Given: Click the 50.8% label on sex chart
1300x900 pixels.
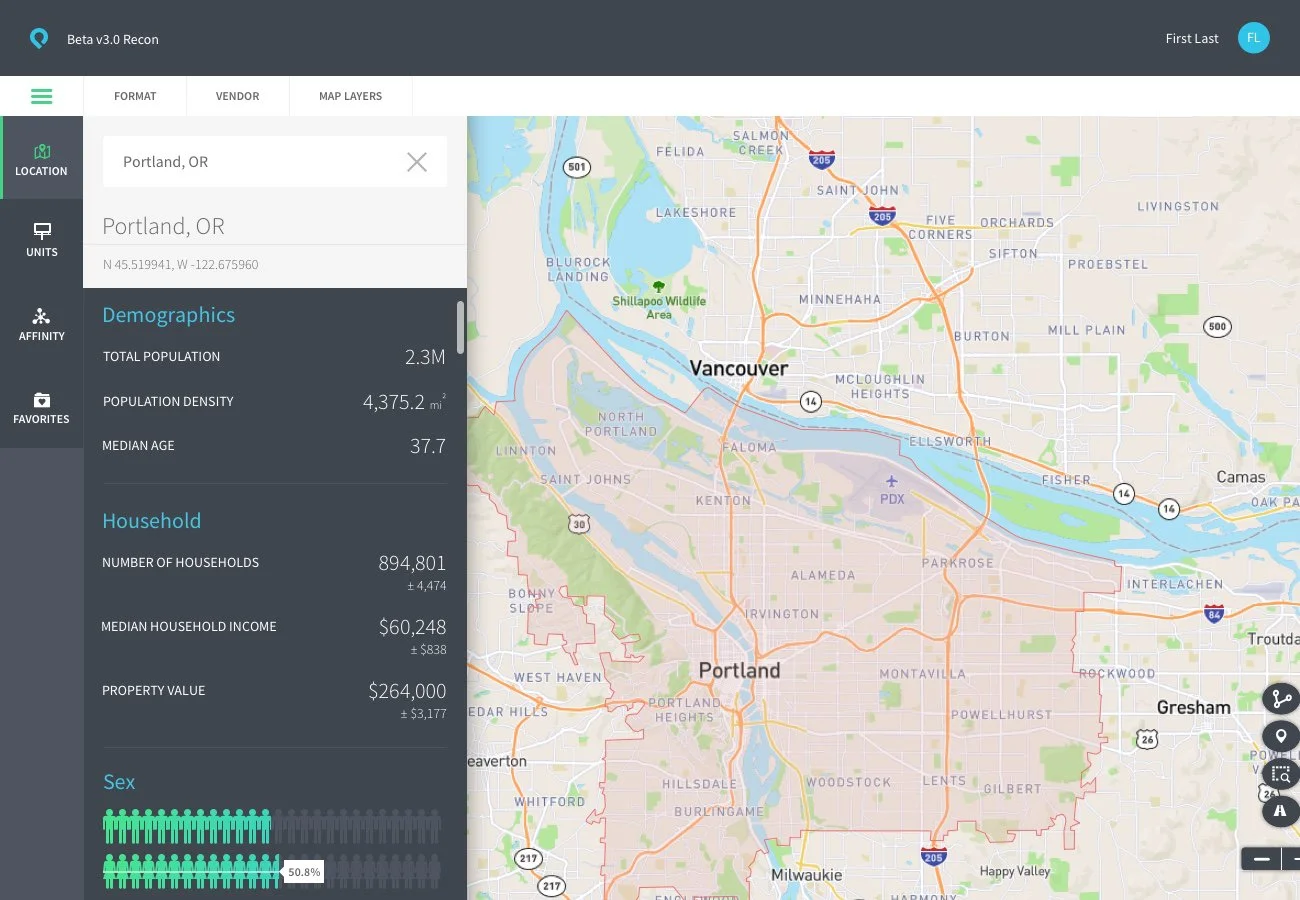Looking at the screenshot, I should pyautogui.click(x=304, y=872).
